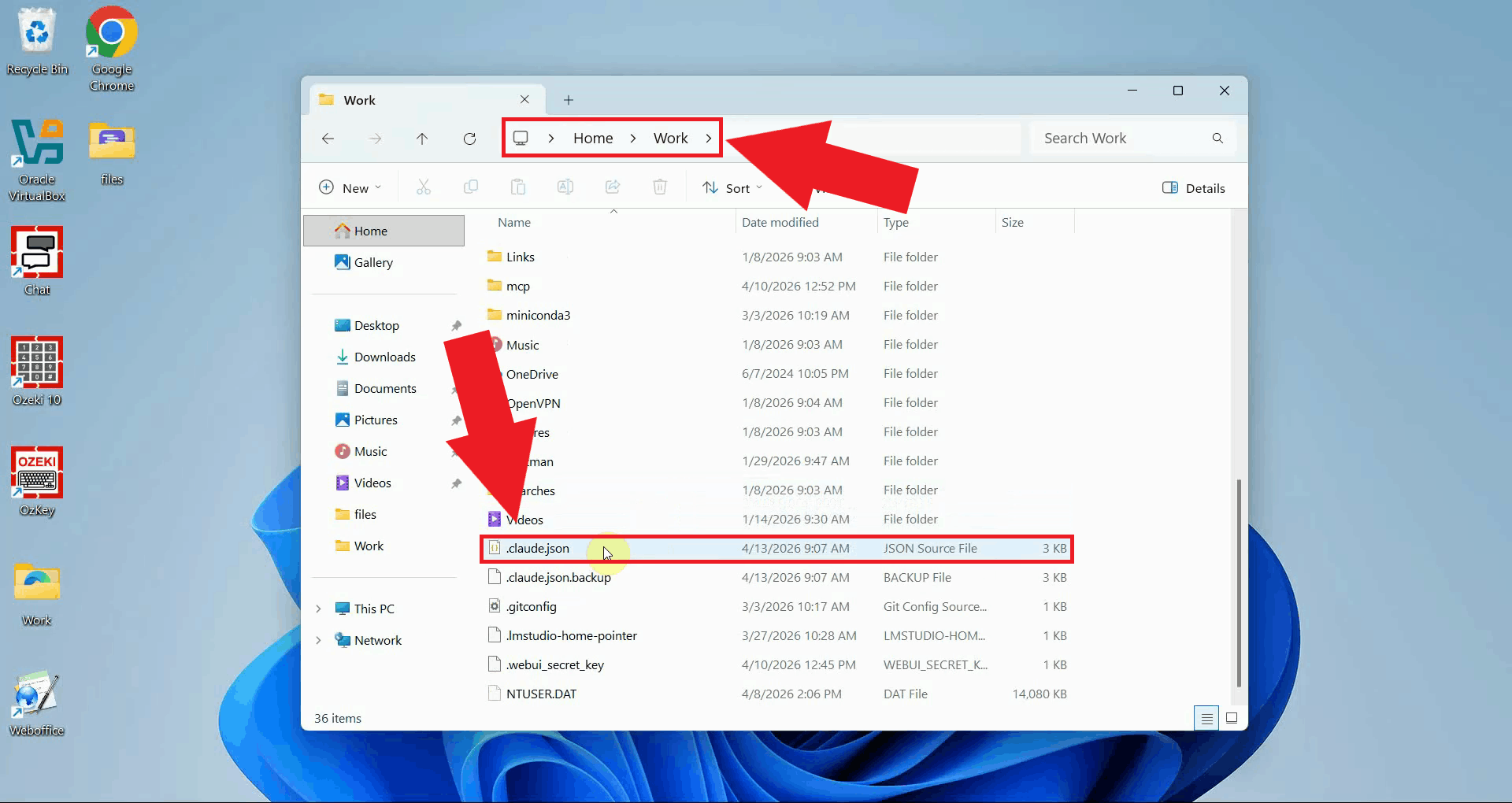Image resolution: width=1512 pixels, height=803 pixels.
Task: Click chevron after Work in breadcrumb
Action: pos(708,139)
